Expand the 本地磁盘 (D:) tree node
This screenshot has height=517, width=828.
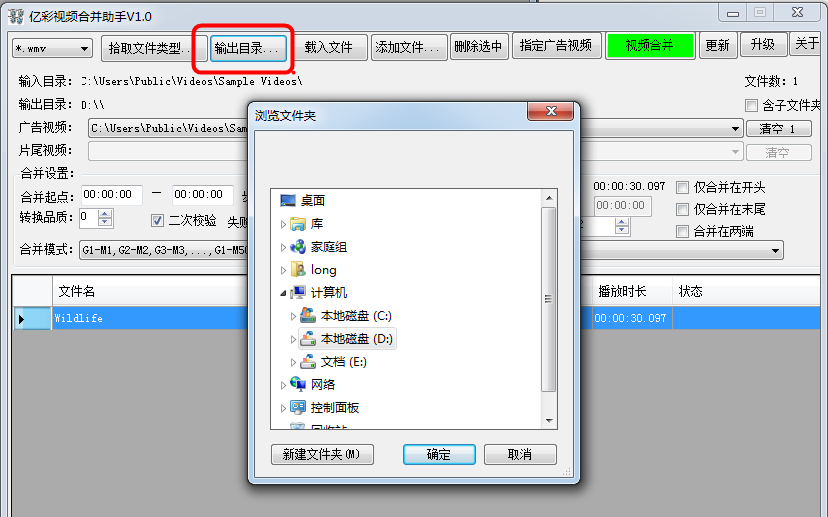click(293, 339)
